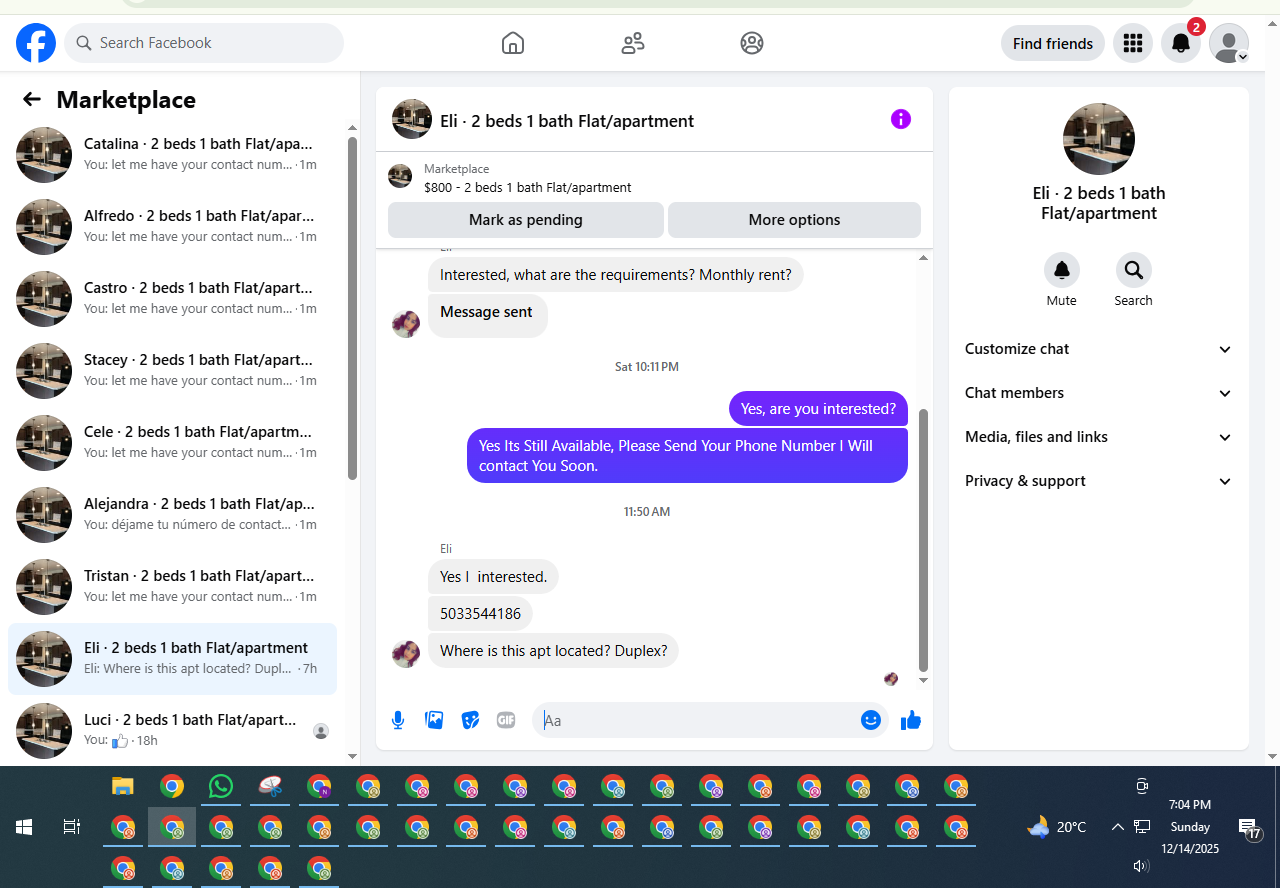The image size is (1280, 888).
Task: Open the Facebook menu grid icon
Action: [x=1133, y=43]
